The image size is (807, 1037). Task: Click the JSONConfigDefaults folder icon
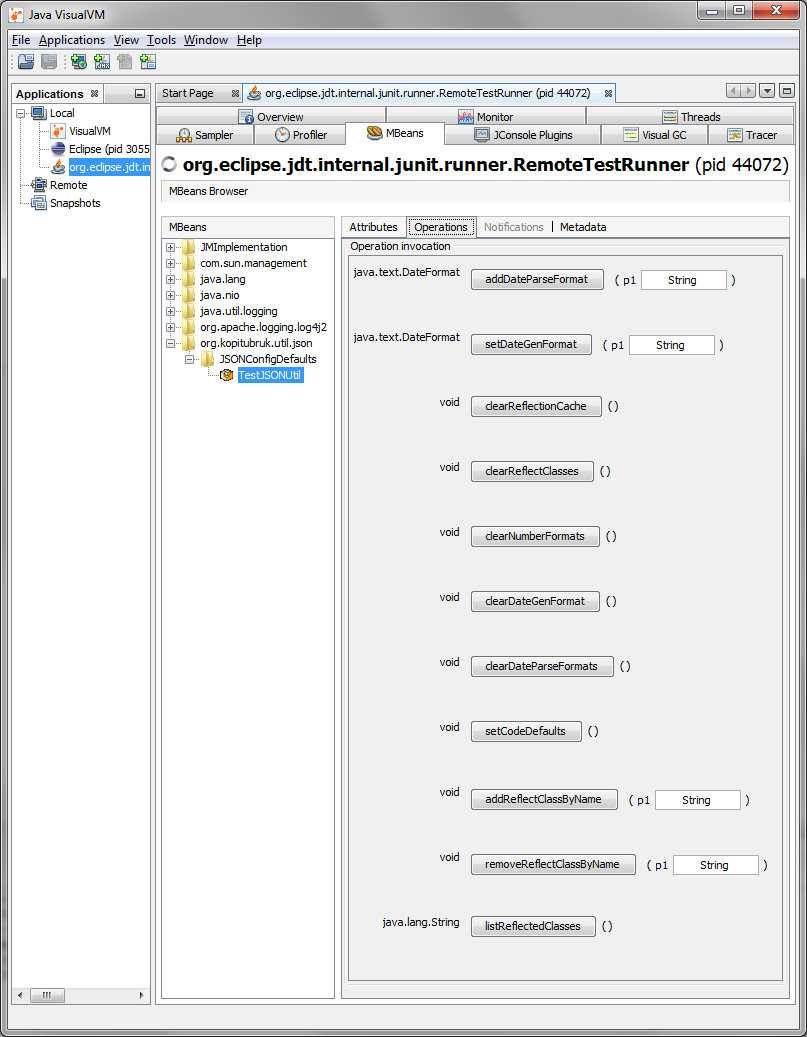[208, 359]
